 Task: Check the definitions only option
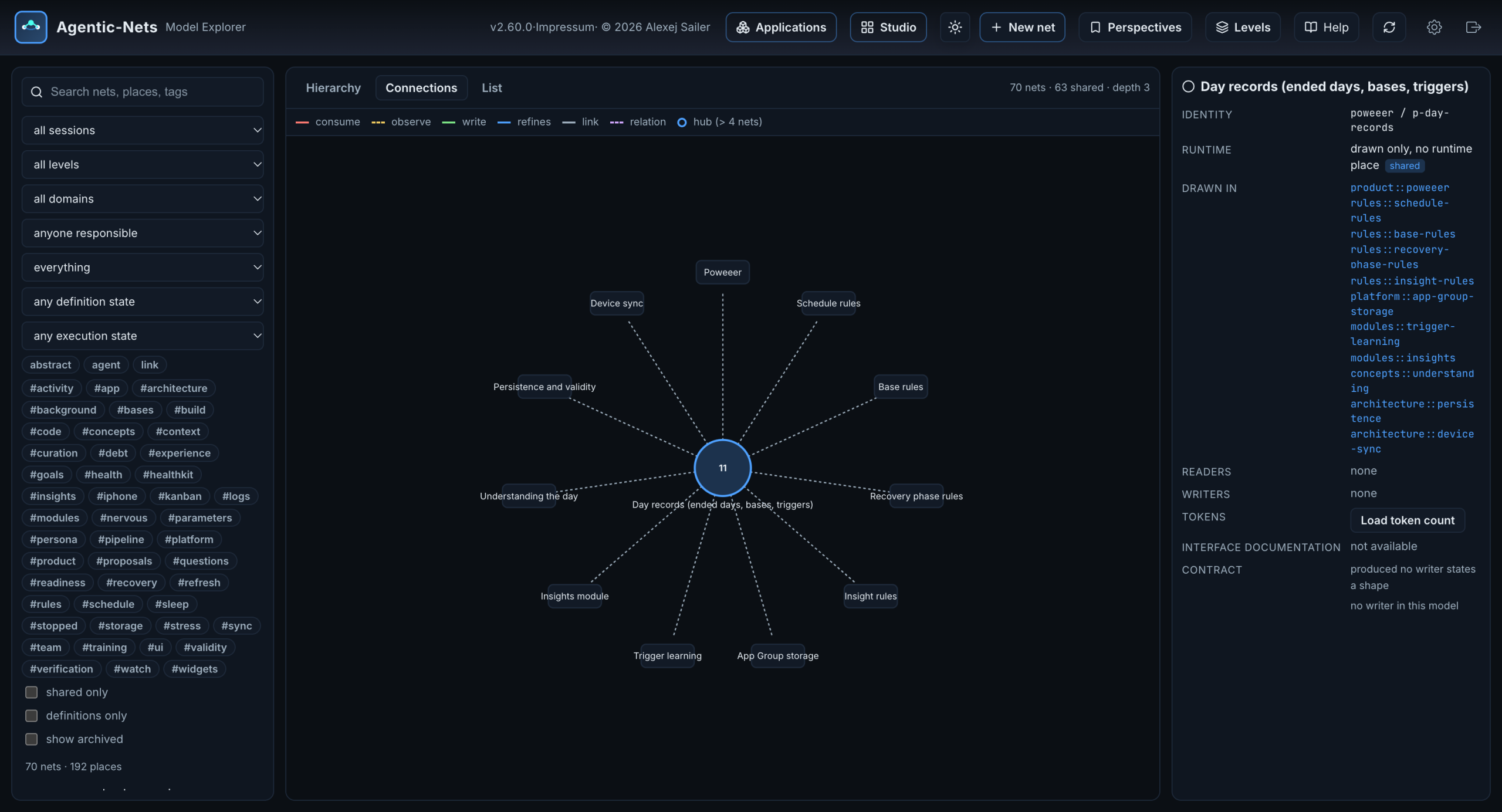pyautogui.click(x=32, y=716)
